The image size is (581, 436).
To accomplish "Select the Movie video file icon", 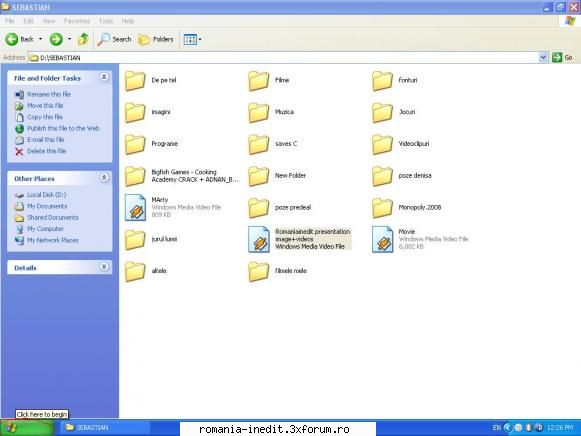I will [382, 239].
